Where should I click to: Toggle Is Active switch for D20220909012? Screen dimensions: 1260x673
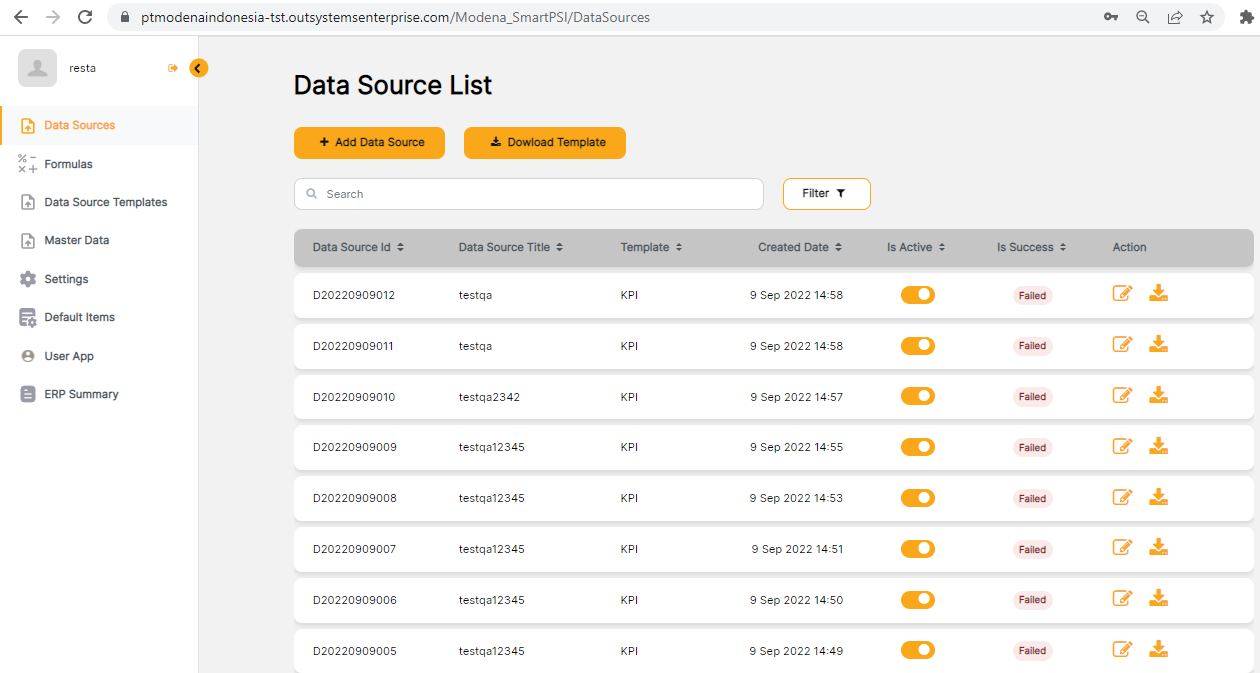[x=917, y=295]
